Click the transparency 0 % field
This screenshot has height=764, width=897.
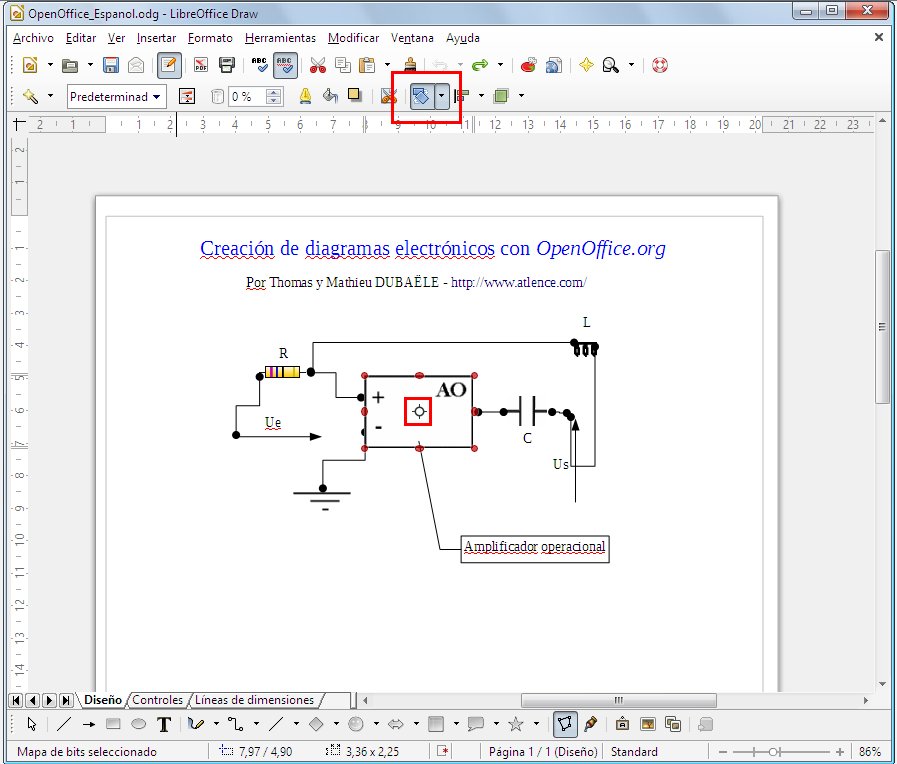click(247, 97)
